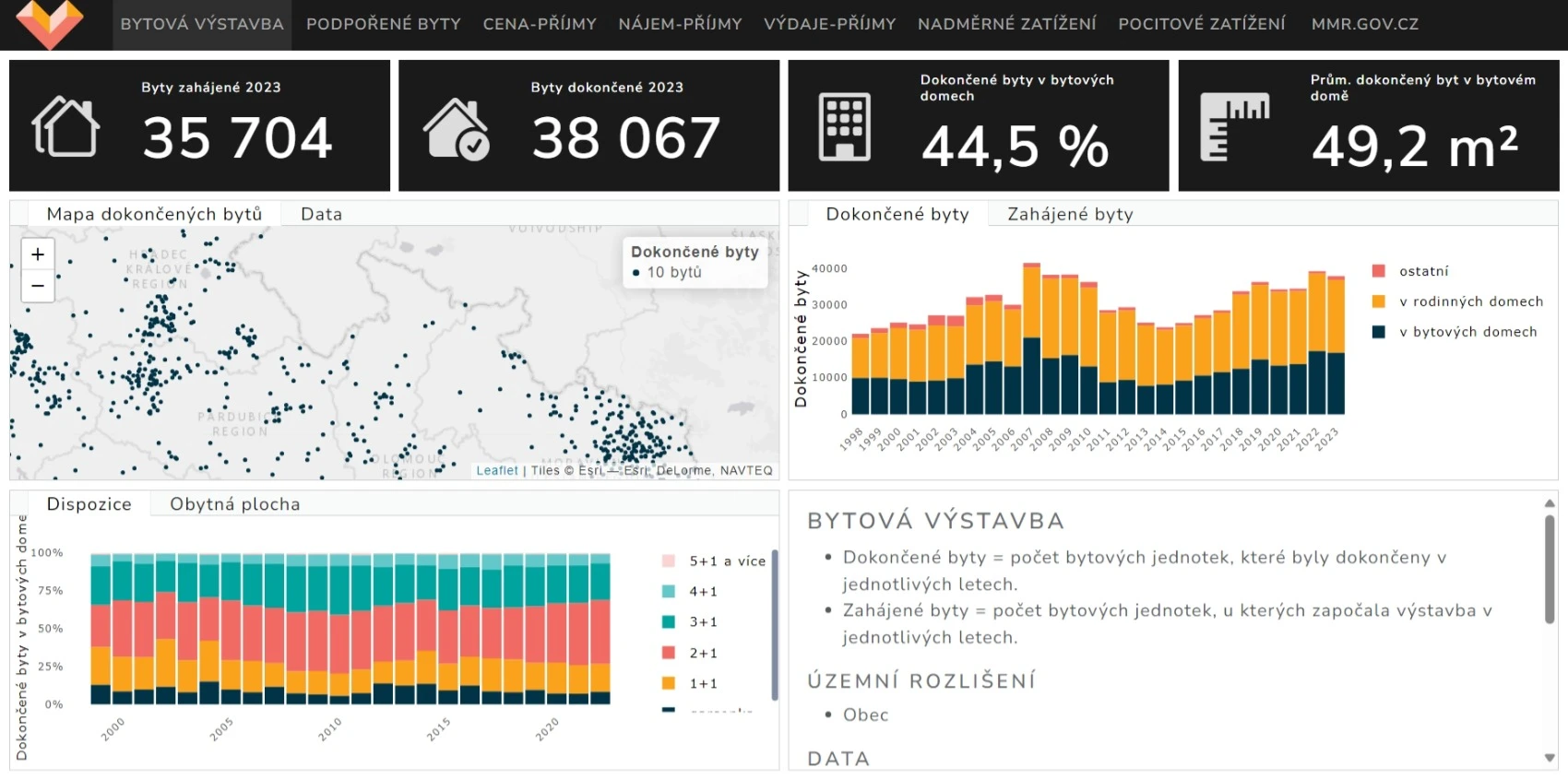Go to the Cena-příjmy section
Viewport: 1568px width, 779px height.
(x=540, y=24)
